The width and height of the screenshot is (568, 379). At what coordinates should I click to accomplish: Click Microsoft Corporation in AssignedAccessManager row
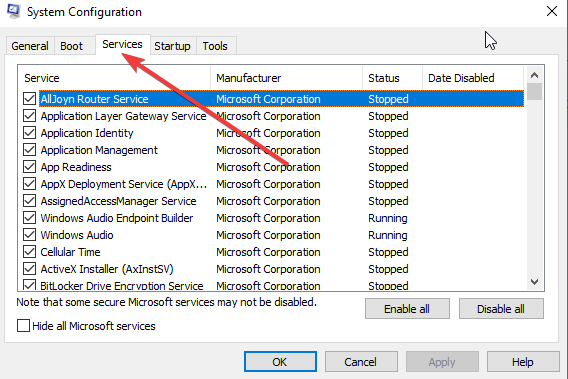268,201
